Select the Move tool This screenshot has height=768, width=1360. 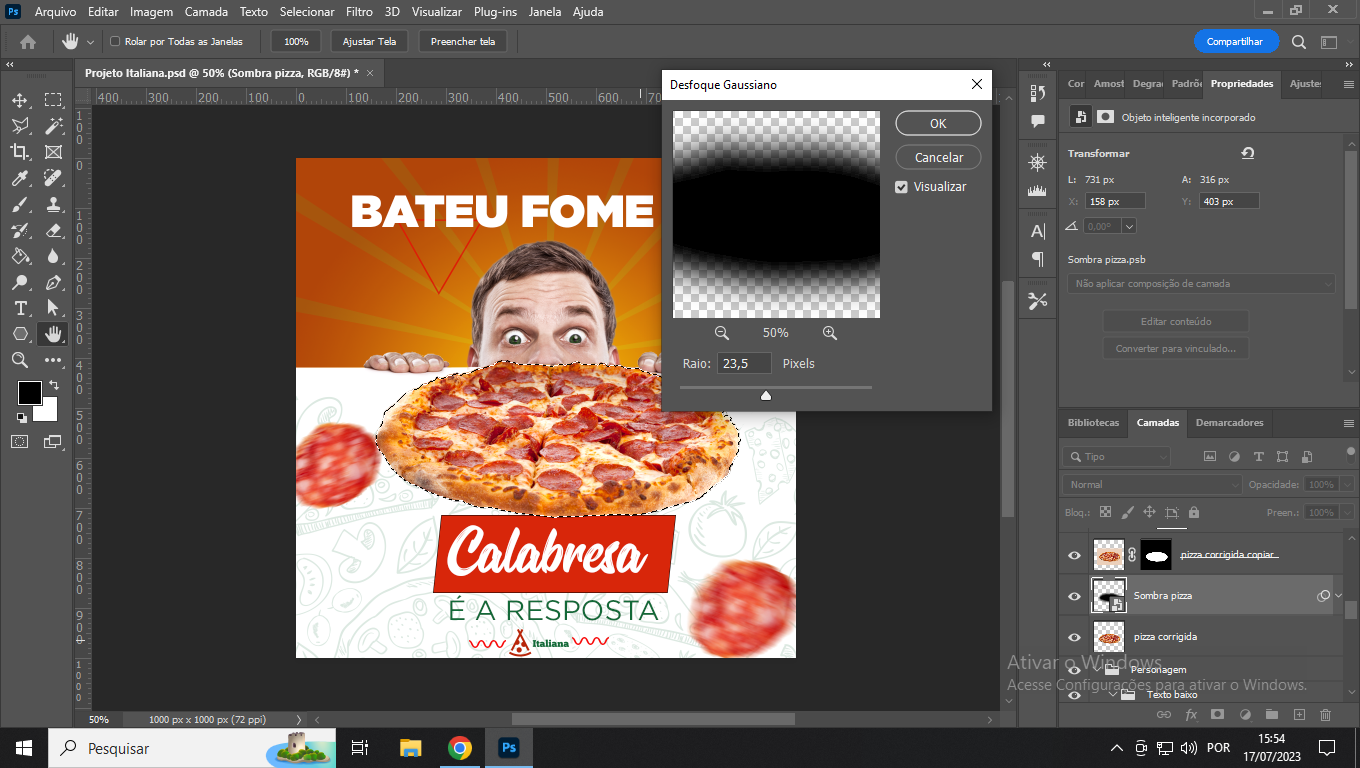point(20,100)
